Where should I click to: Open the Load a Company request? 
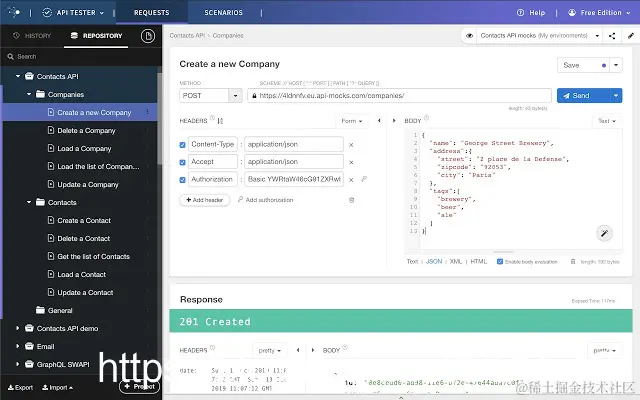[x=84, y=149]
